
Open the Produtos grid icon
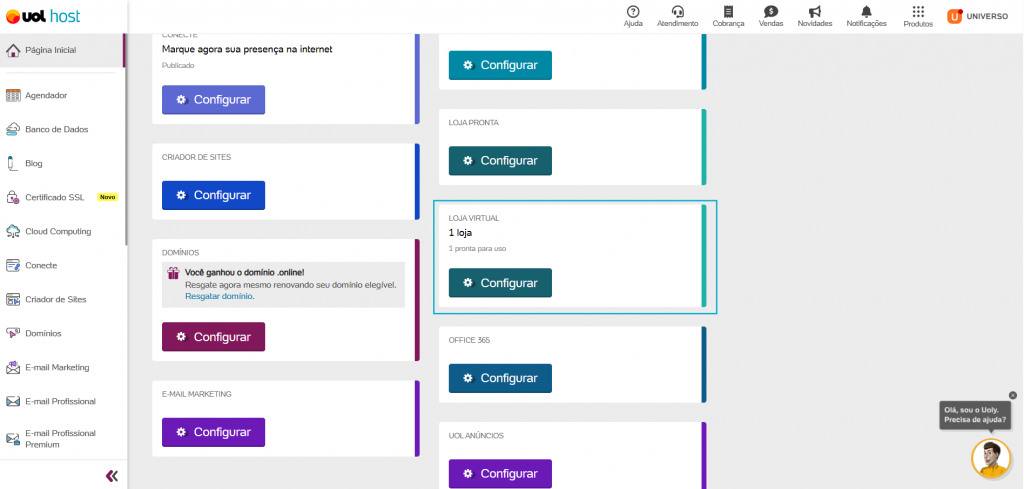tap(918, 12)
